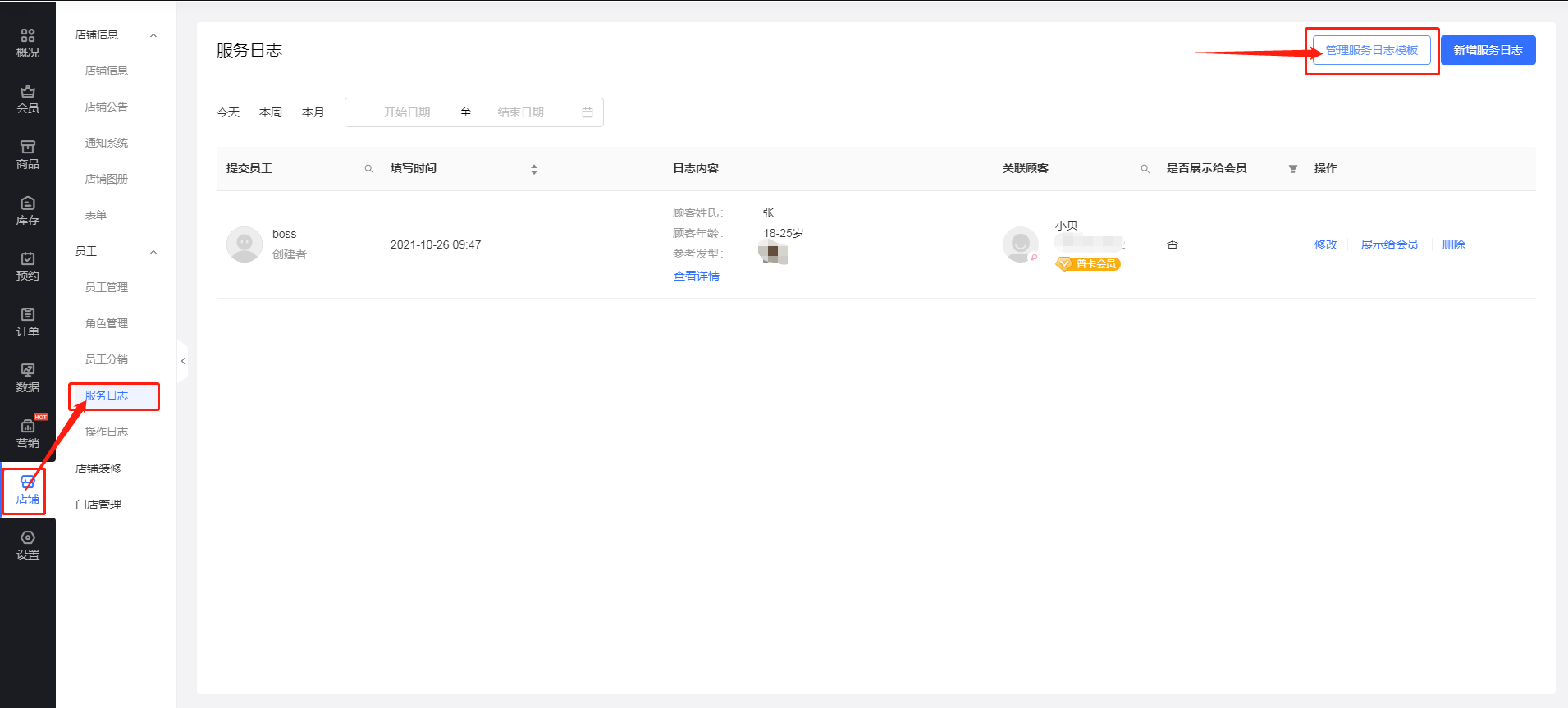
Task: Toggle sort arrows on 填写时间 column
Action: (534, 169)
